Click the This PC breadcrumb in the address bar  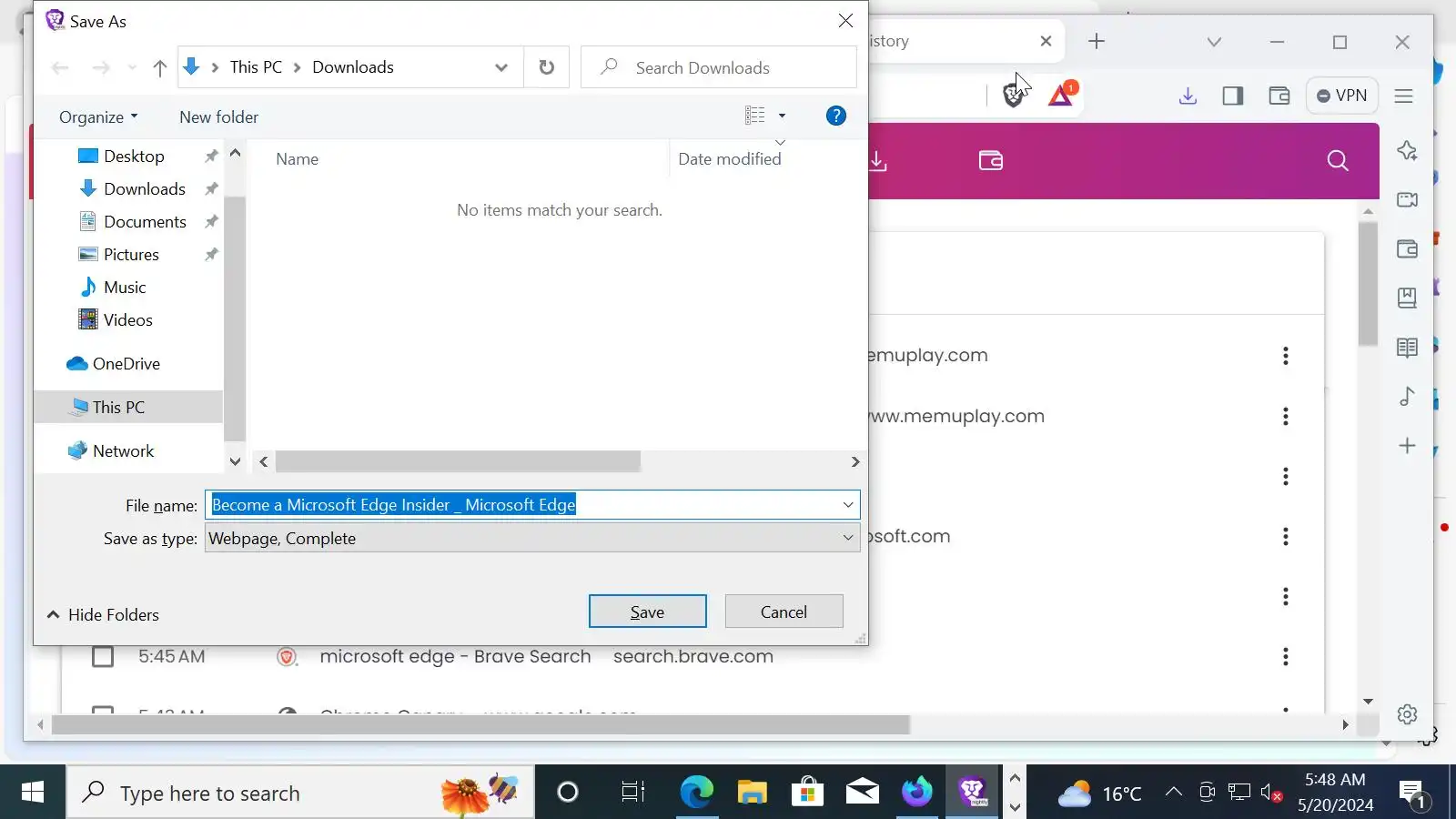tap(256, 67)
